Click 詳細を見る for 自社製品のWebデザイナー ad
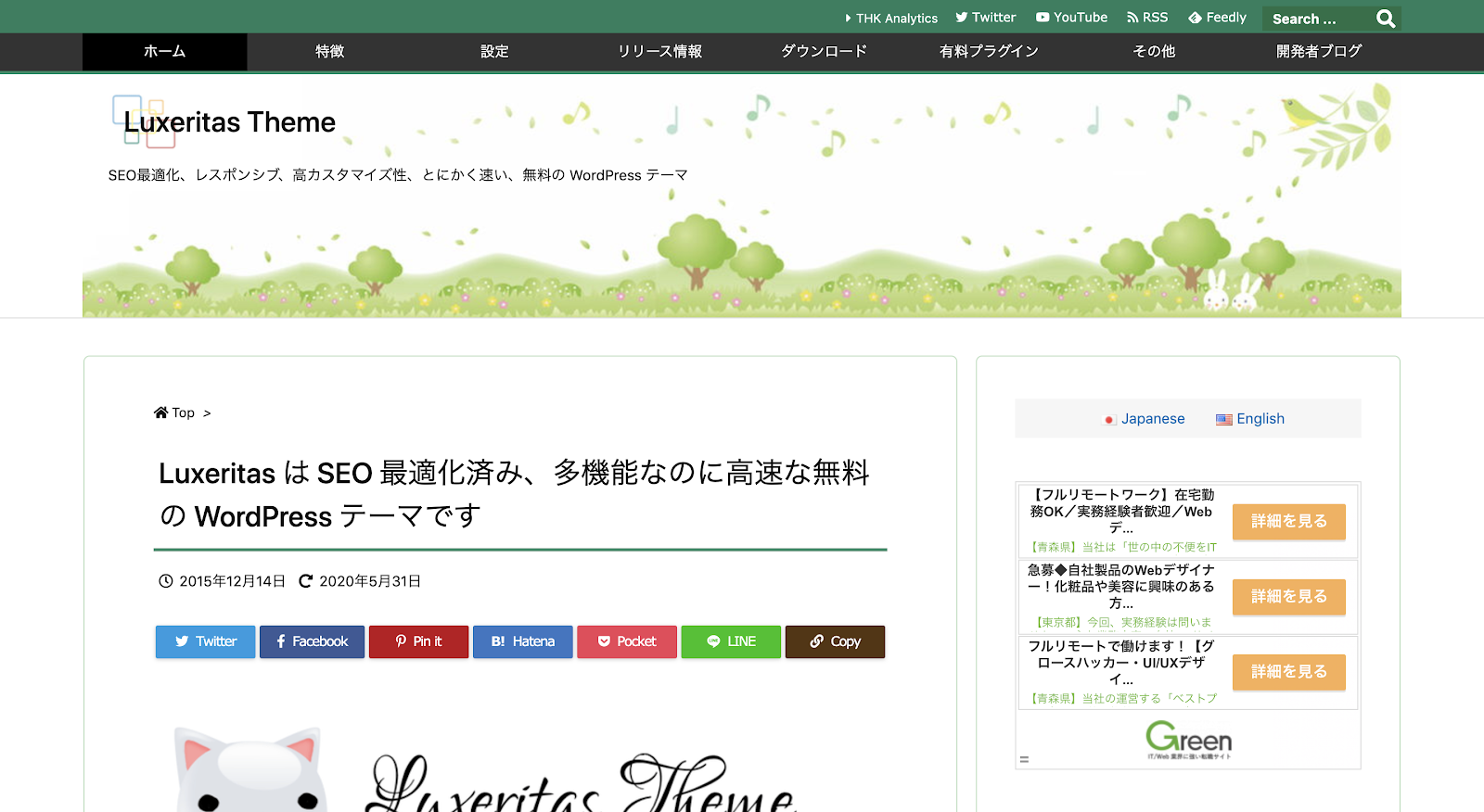The image size is (1484, 812). 1289,597
